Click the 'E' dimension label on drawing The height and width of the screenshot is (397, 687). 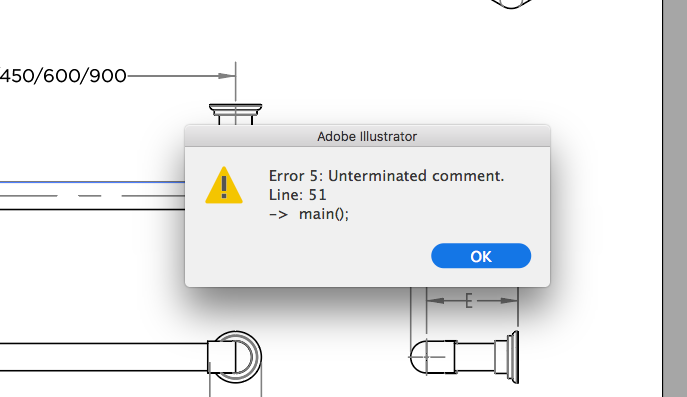point(468,301)
